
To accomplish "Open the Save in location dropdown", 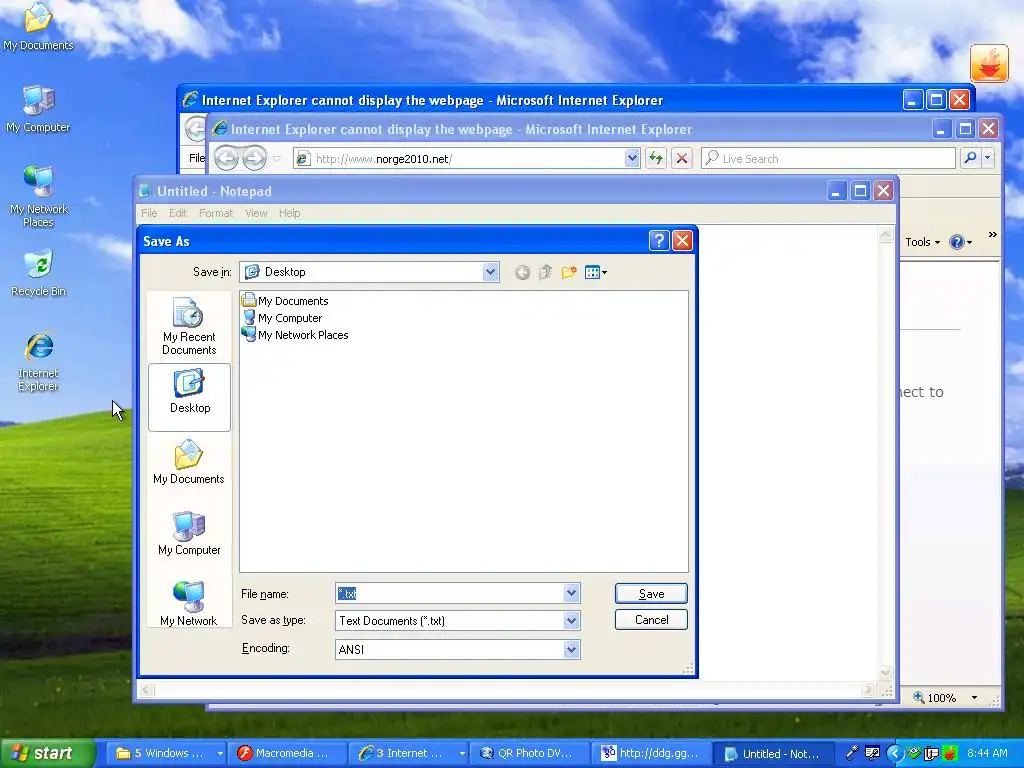I will click(x=490, y=272).
